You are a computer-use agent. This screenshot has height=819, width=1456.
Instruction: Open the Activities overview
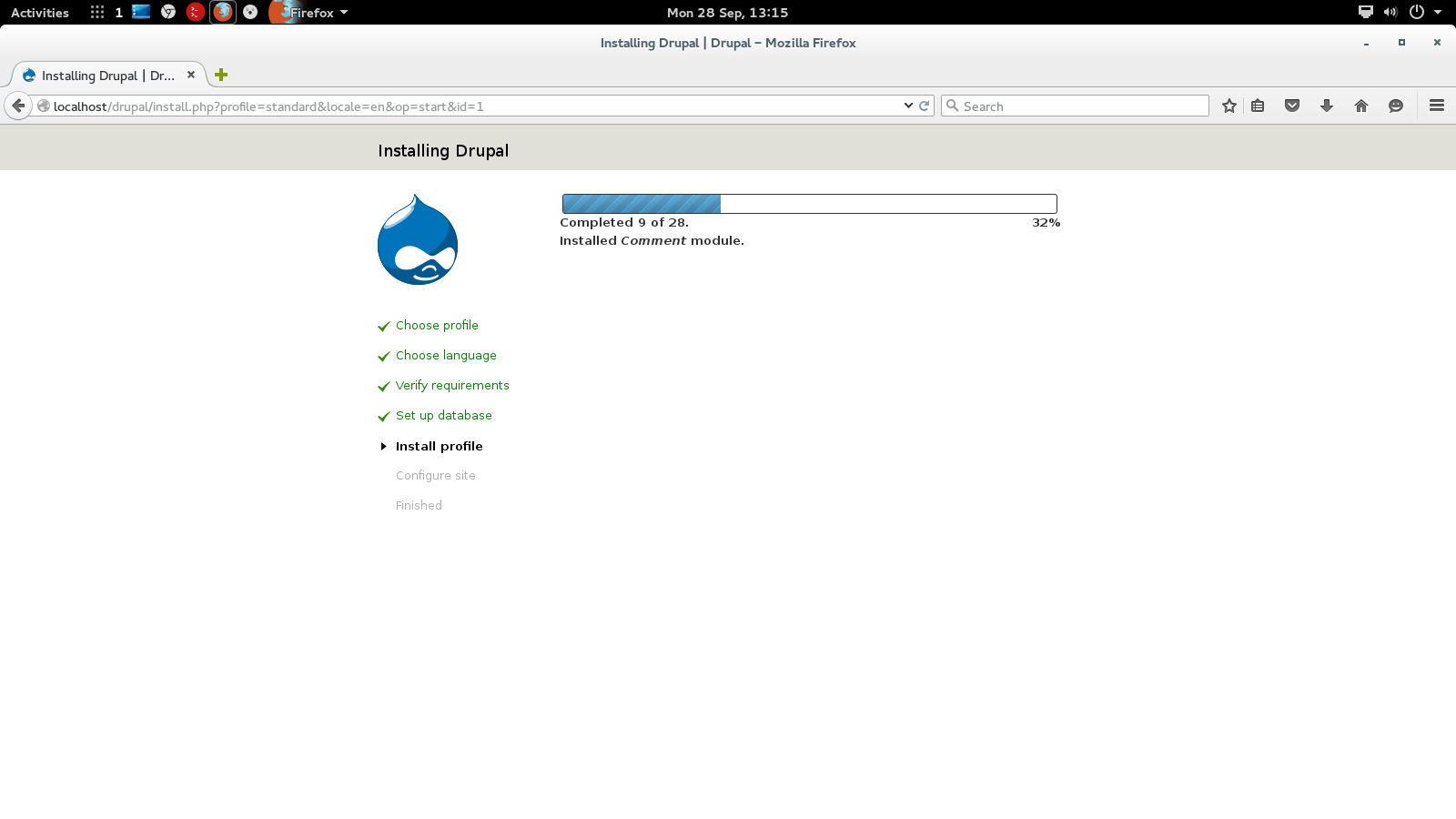coord(40,12)
